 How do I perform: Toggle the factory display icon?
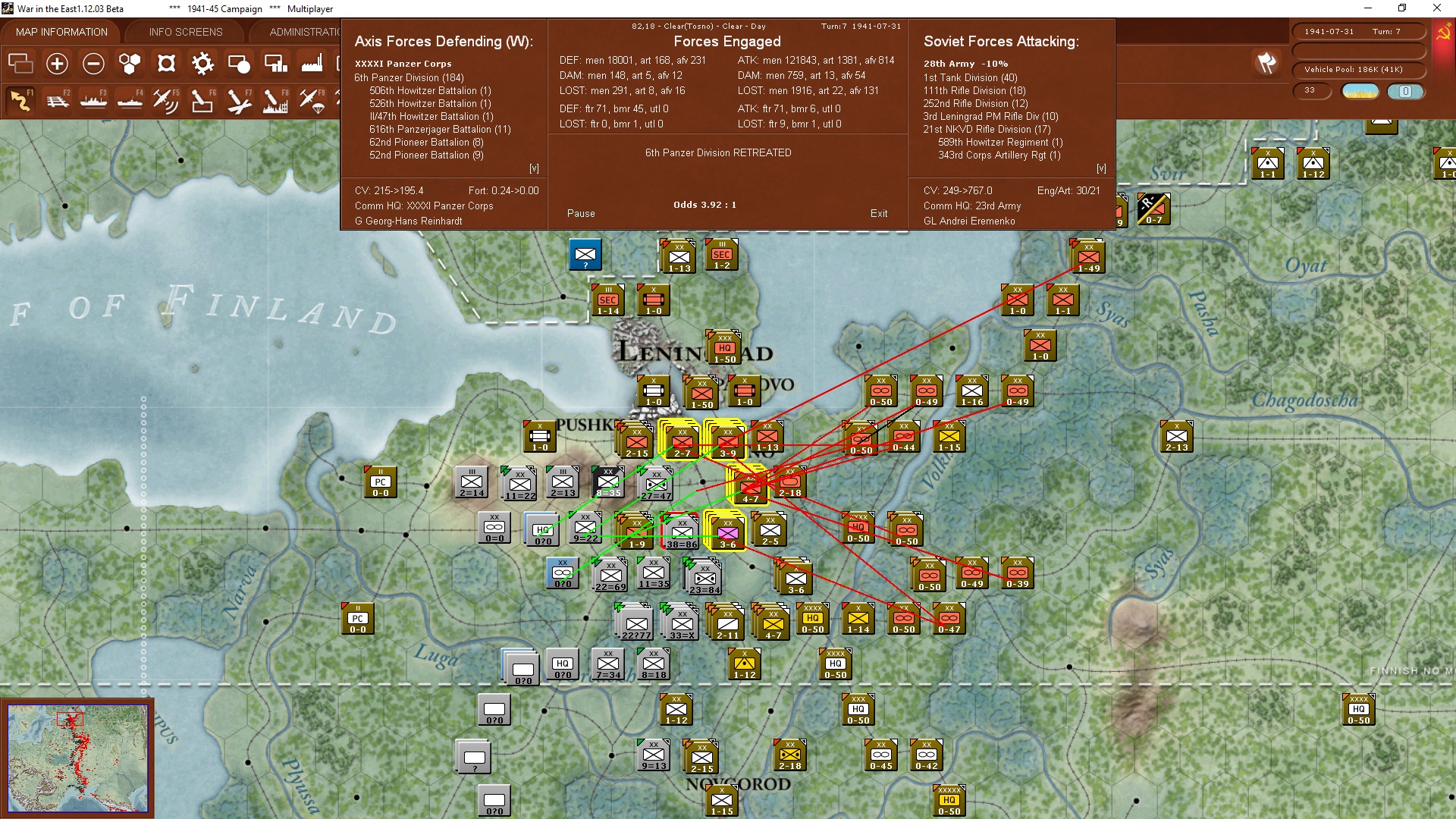pyautogui.click(x=312, y=64)
